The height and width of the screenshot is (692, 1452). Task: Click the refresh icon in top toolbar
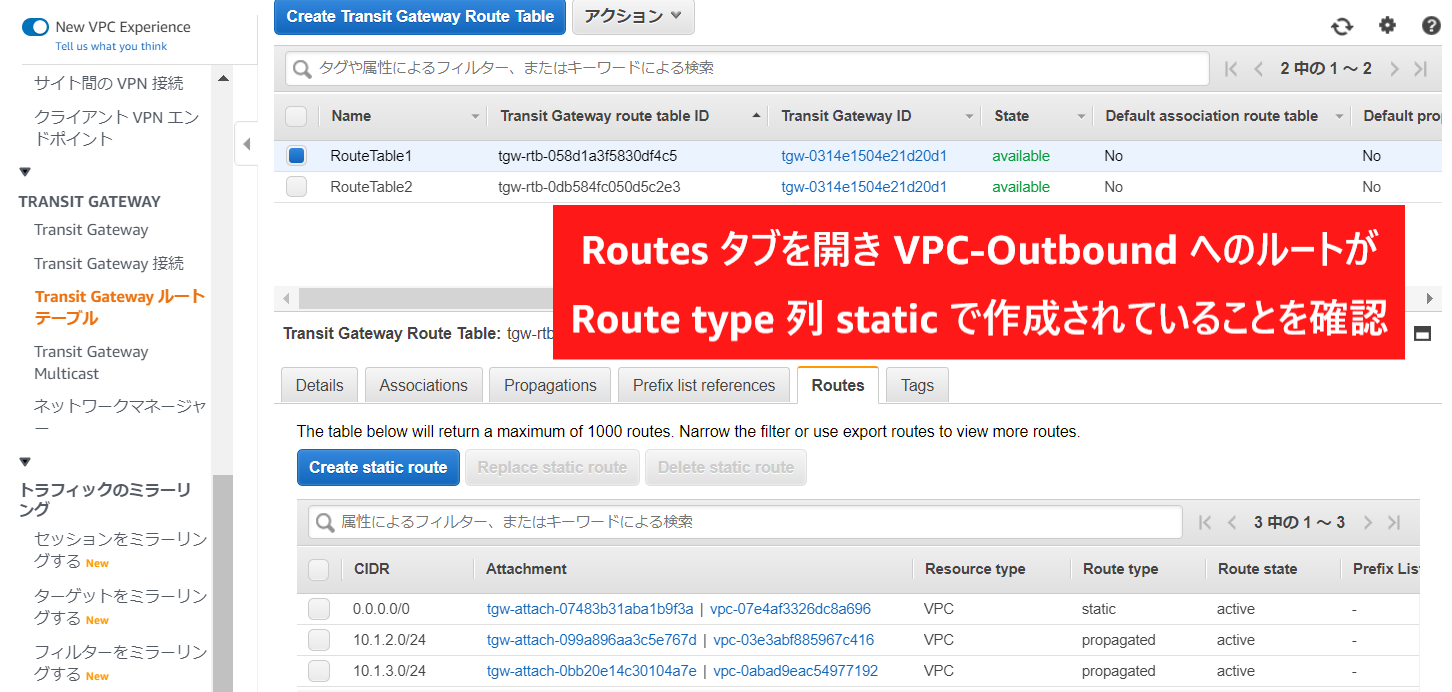tap(1341, 26)
